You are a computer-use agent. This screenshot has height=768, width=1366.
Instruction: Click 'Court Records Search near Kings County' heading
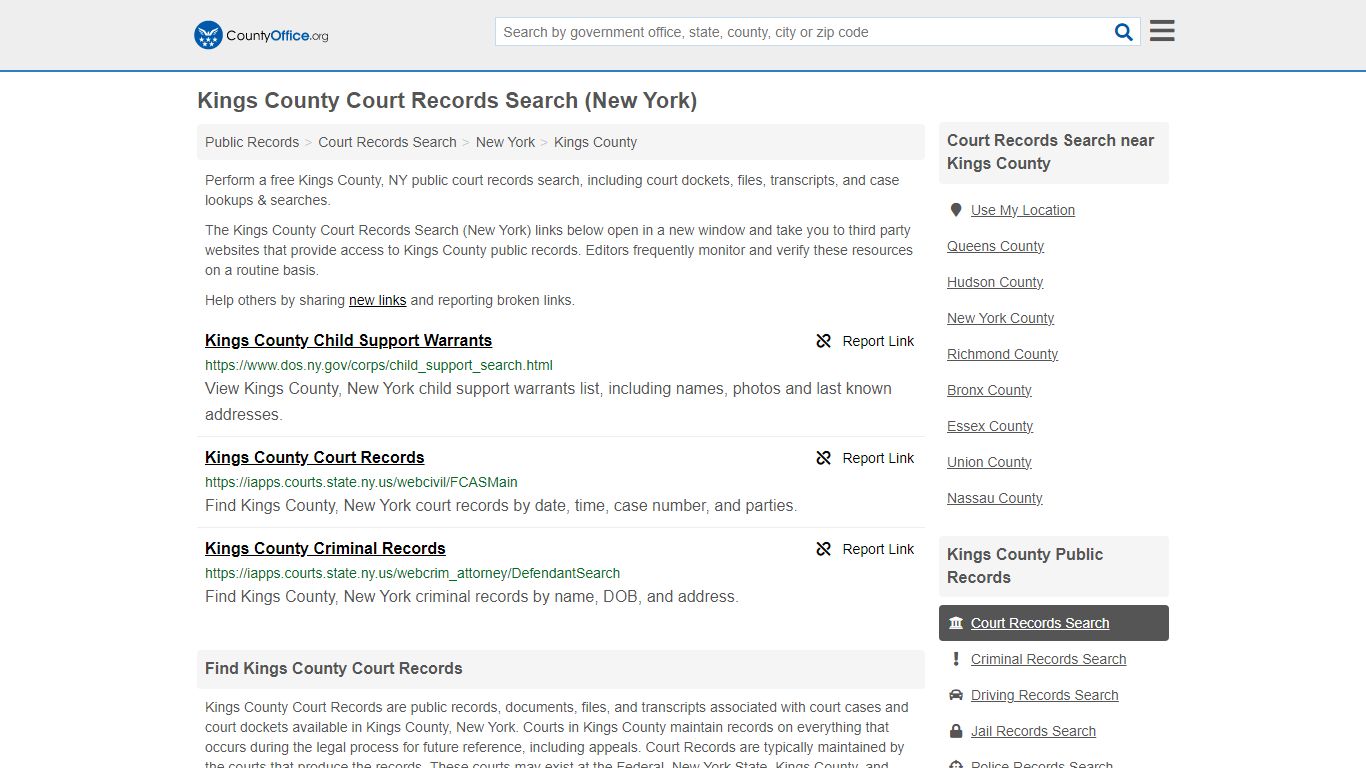click(x=1050, y=152)
